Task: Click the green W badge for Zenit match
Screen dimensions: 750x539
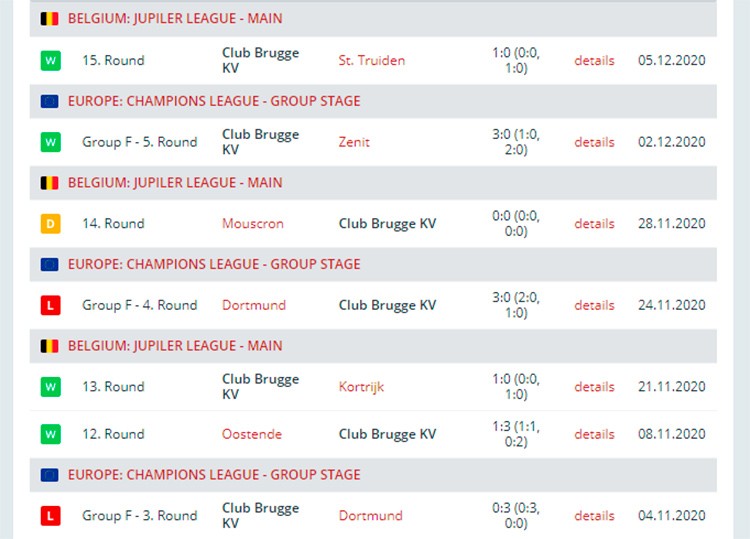Action: point(51,142)
